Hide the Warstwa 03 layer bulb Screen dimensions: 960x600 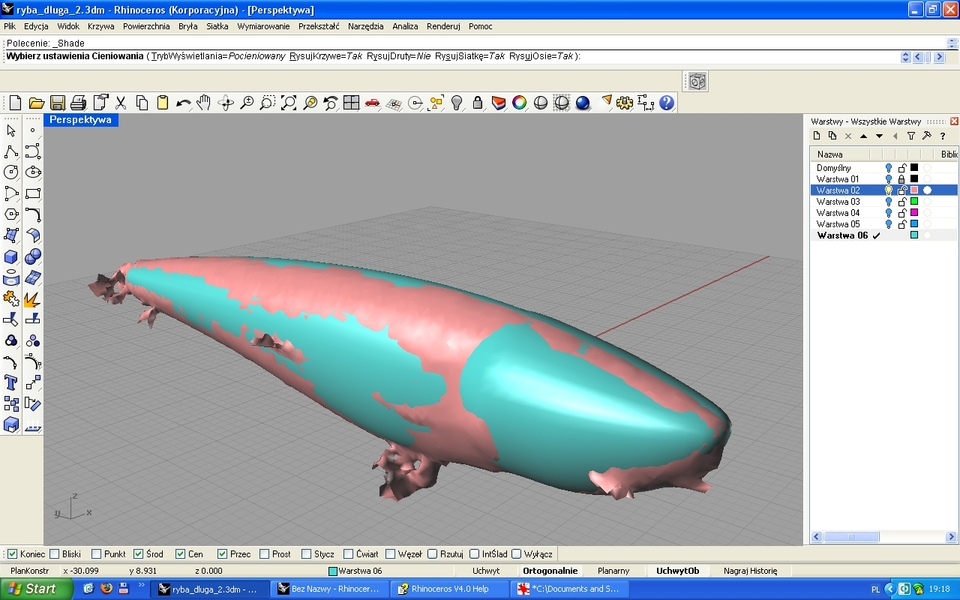[x=889, y=201]
